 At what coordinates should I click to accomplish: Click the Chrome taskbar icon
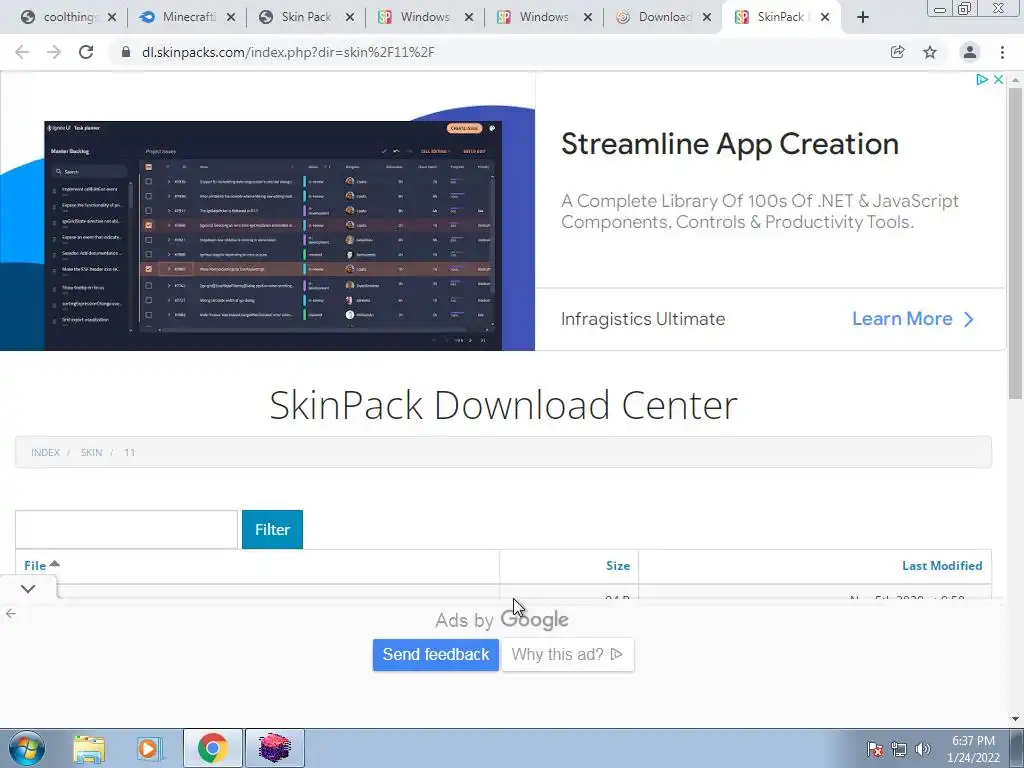[x=212, y=748]
